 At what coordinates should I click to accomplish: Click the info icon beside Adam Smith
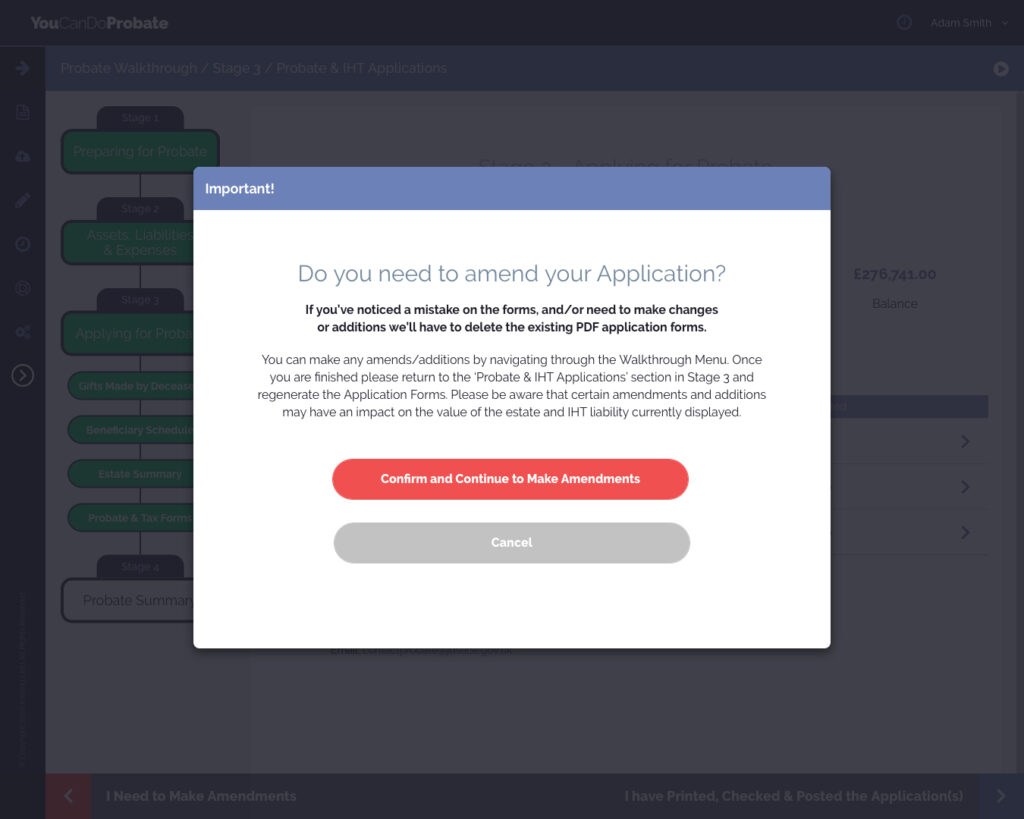coord(904,23)
